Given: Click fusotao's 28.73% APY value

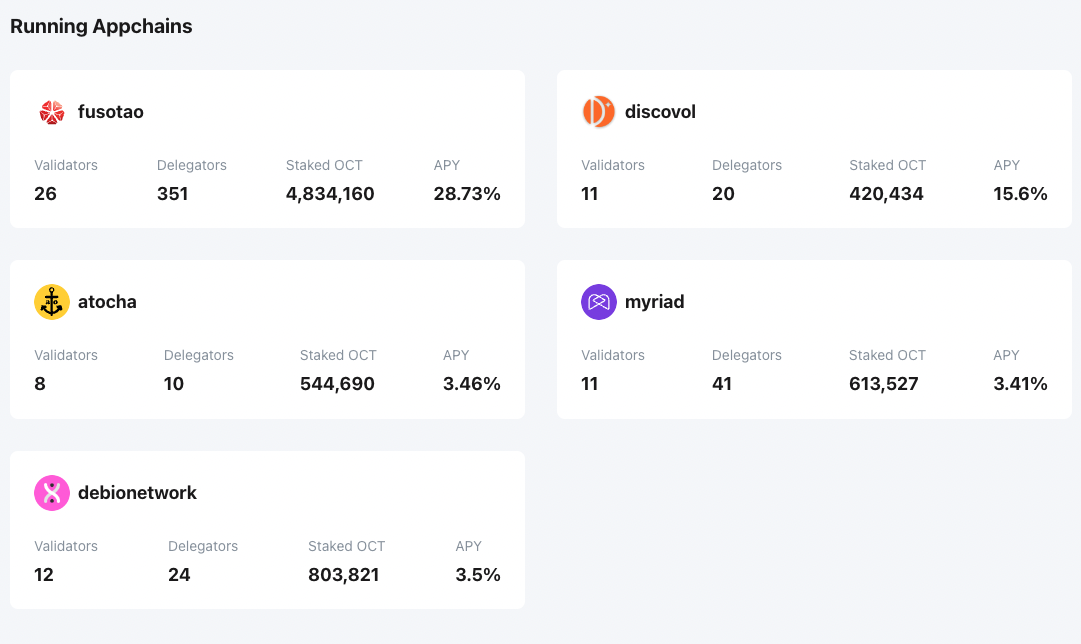Looking at the screenshot, I should pyautogui.click(x=467, y=194).
